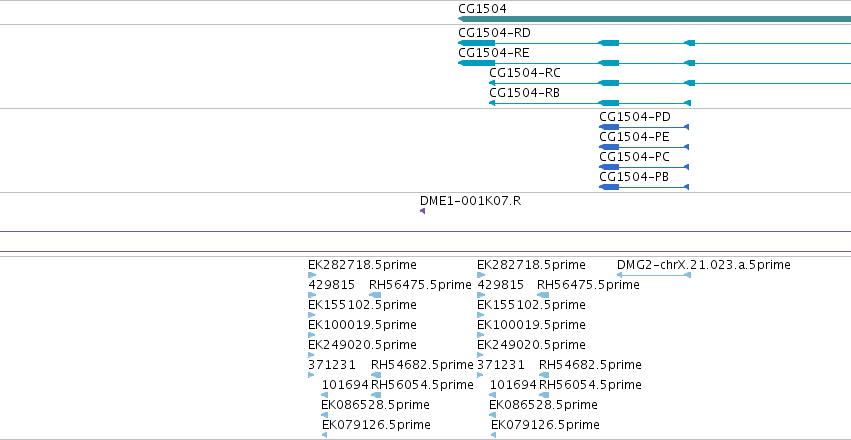
Task: Click the CG1504-RC transcript line glyph
Action: 670,83
